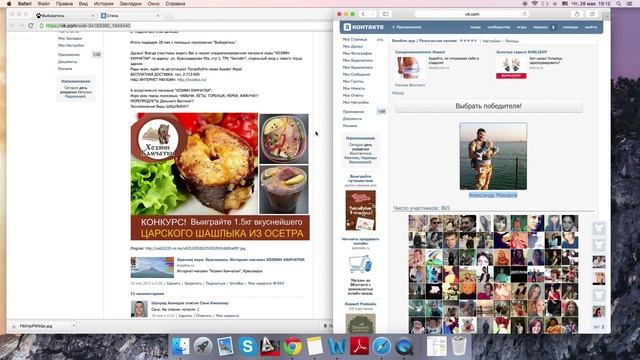Open the winner name link under photo
Viewport: 640px width, 360px height.
point(493,195)
